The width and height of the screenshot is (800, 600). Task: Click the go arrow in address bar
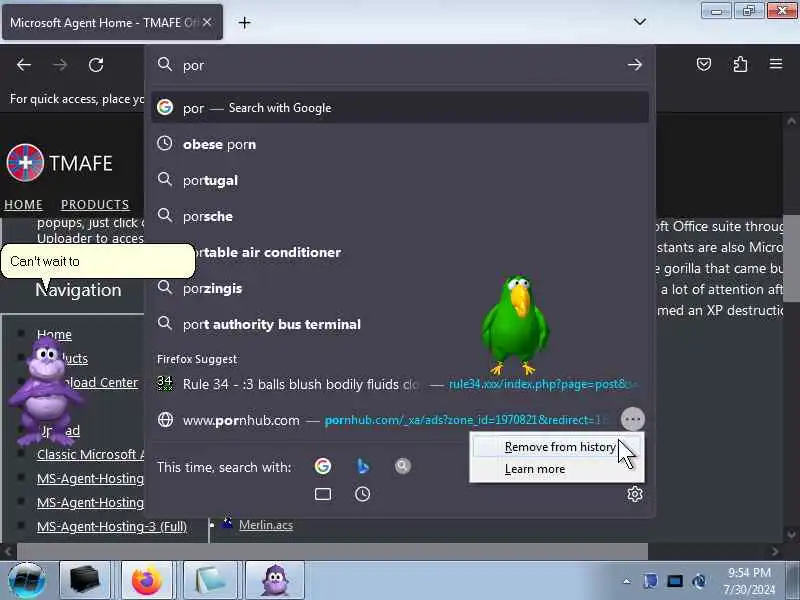(635, 65)
